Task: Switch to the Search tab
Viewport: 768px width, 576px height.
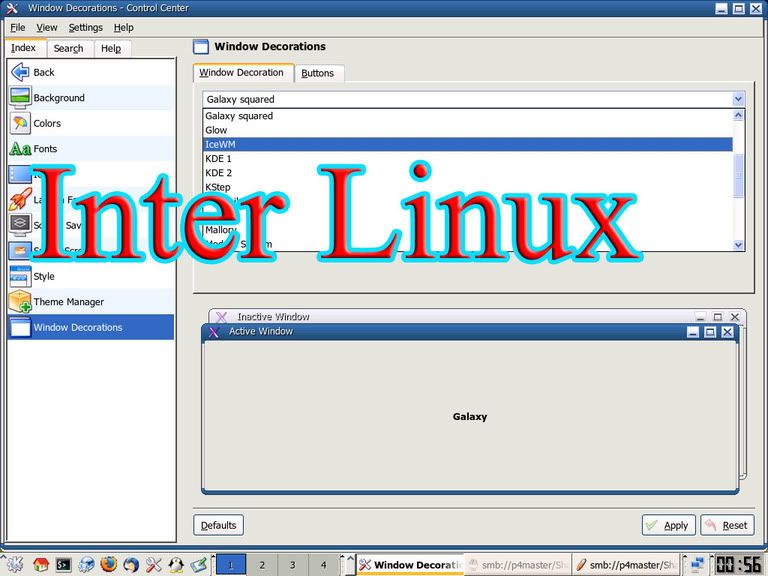Action: [69, 48]
